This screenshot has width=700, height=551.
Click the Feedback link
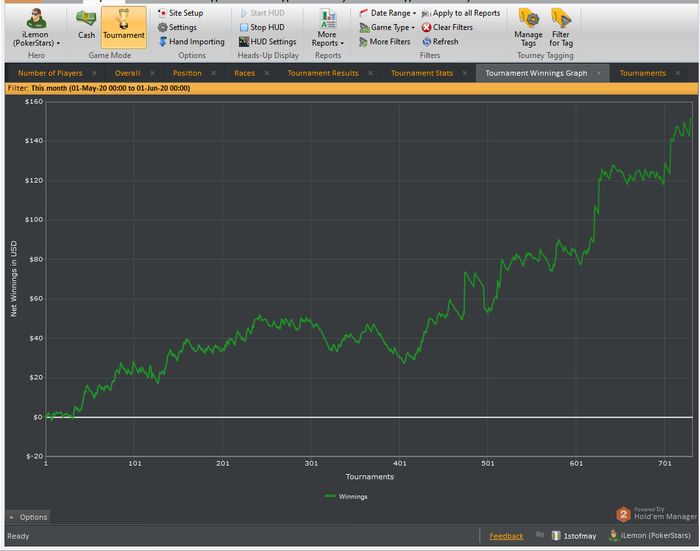(x=506, y=536)
